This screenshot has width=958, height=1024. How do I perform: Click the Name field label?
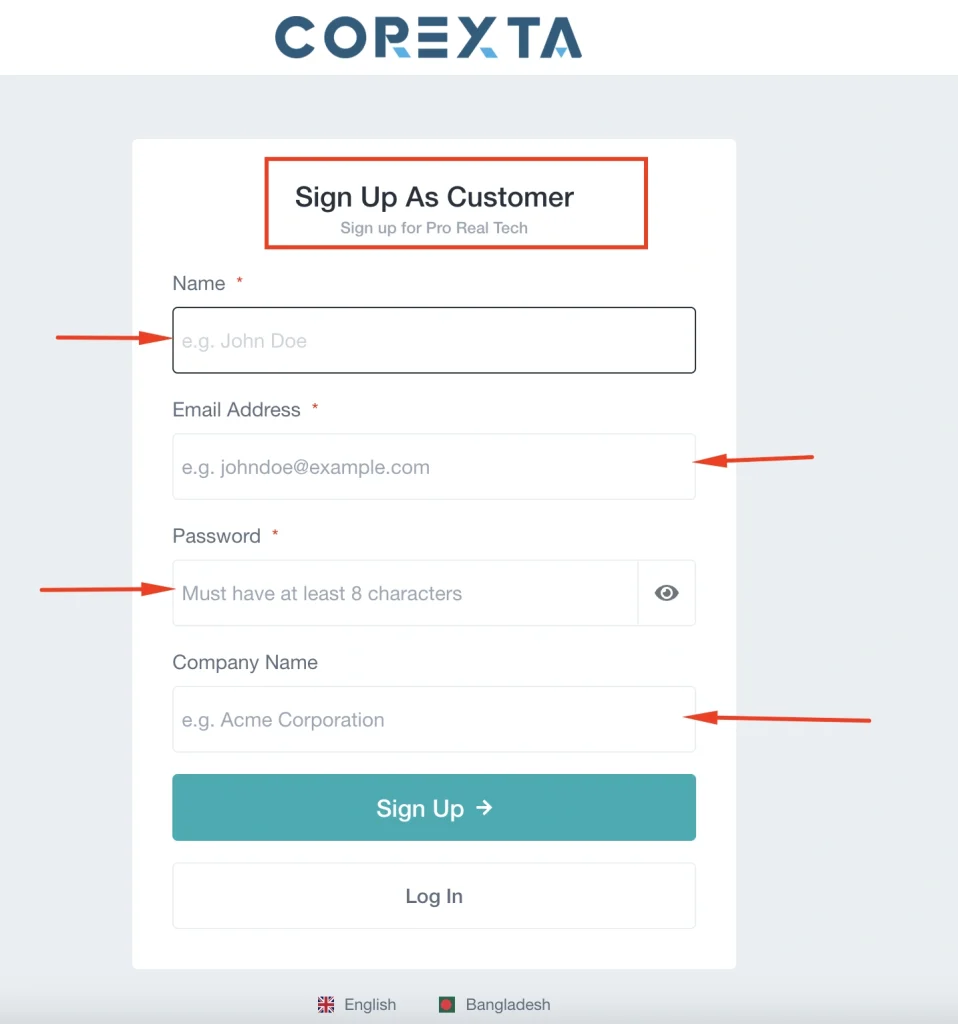[199, 284]
